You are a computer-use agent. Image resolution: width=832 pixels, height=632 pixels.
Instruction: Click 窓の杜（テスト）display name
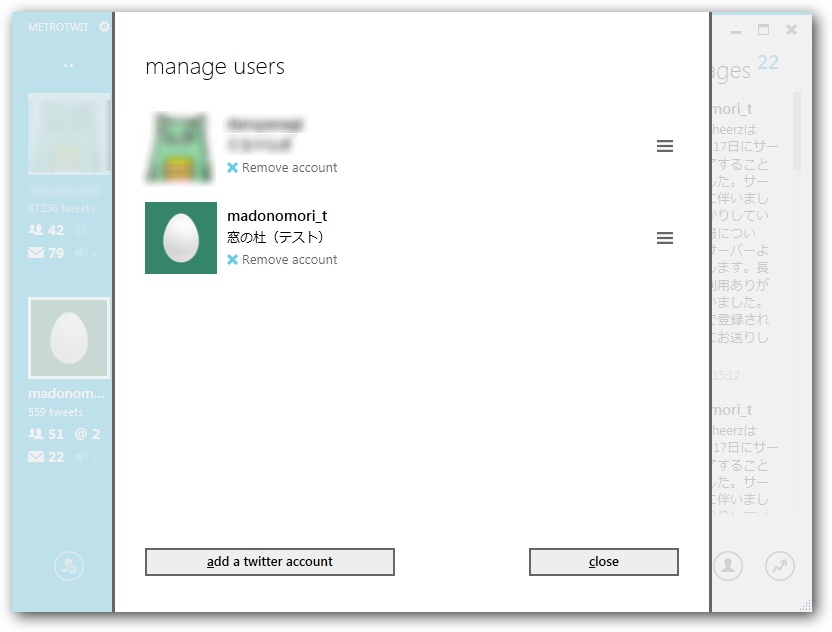pos(276,237)
